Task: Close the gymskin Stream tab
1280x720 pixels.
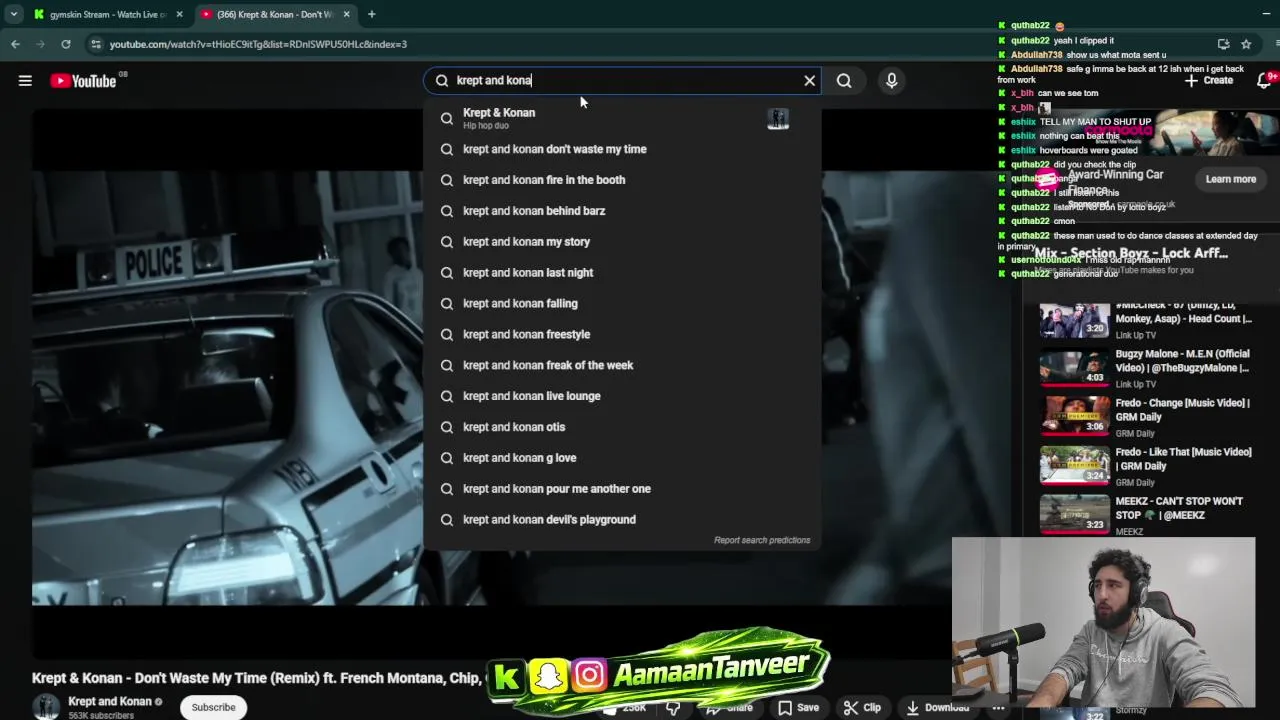Action: 181,14
